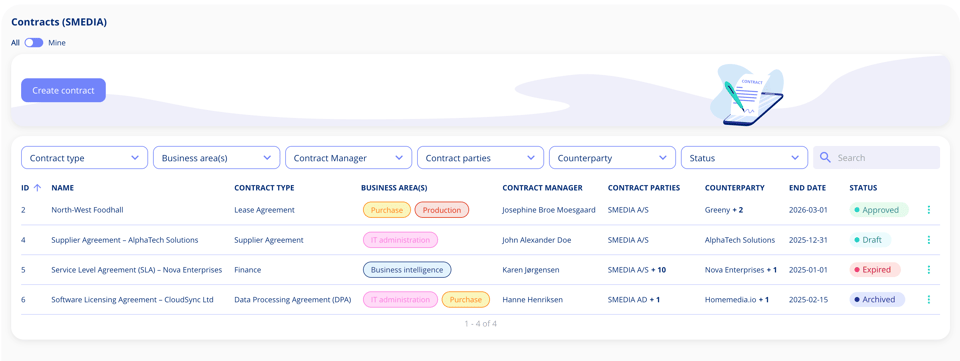Image resolution: width=960 pixels, height=361 pixels.
Task: Click the CONTRACT PARTIES column header
Action: point(644,188)
